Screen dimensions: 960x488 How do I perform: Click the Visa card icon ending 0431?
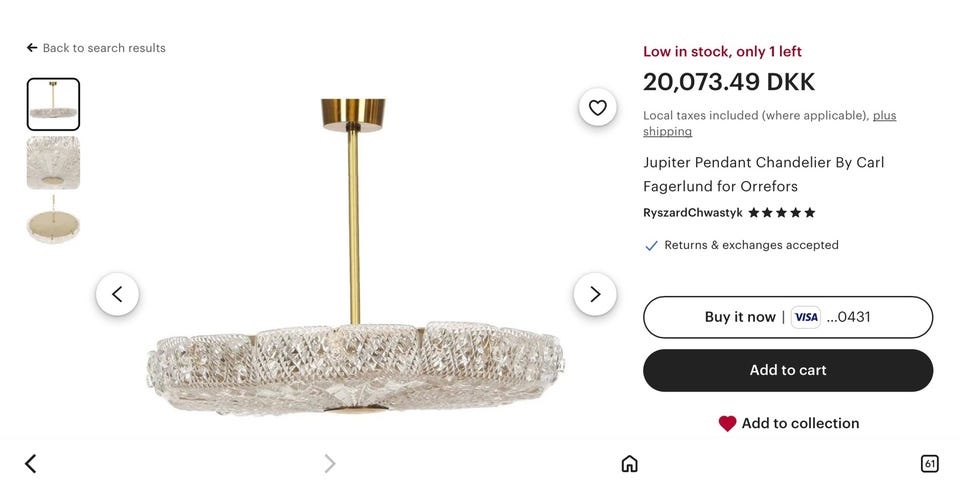click(806, 317)
